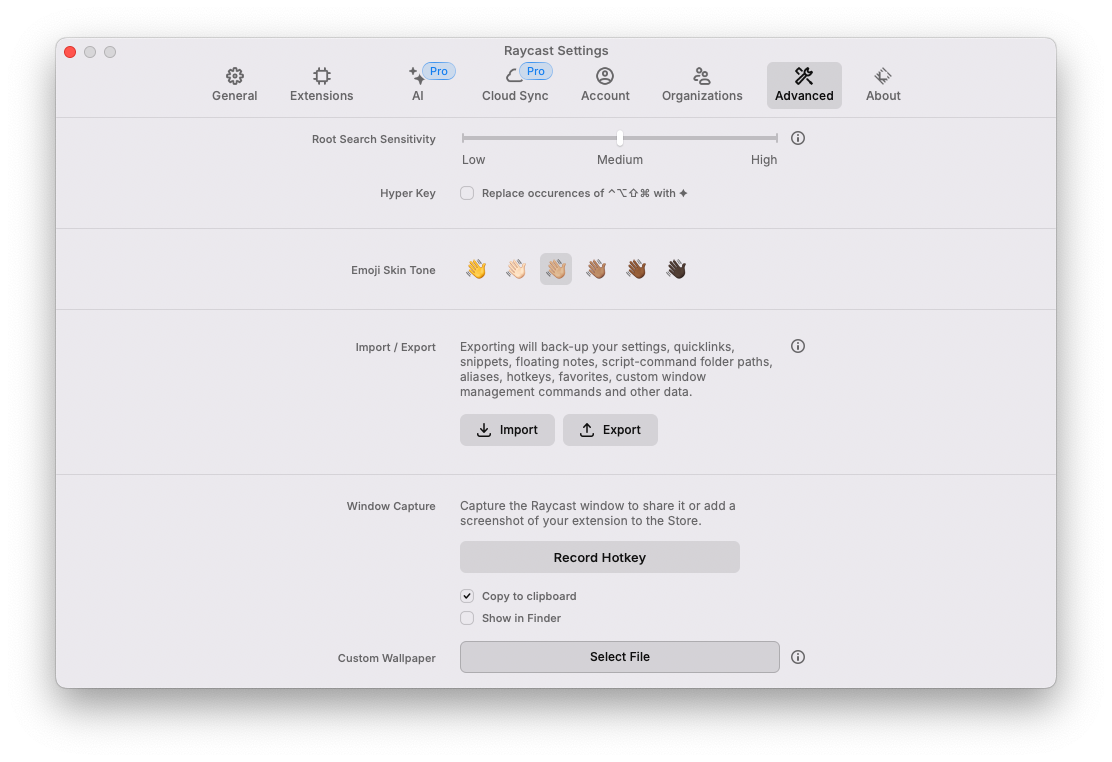
Task: Choose the light emoji skin tone
Action: coord(516,269)
